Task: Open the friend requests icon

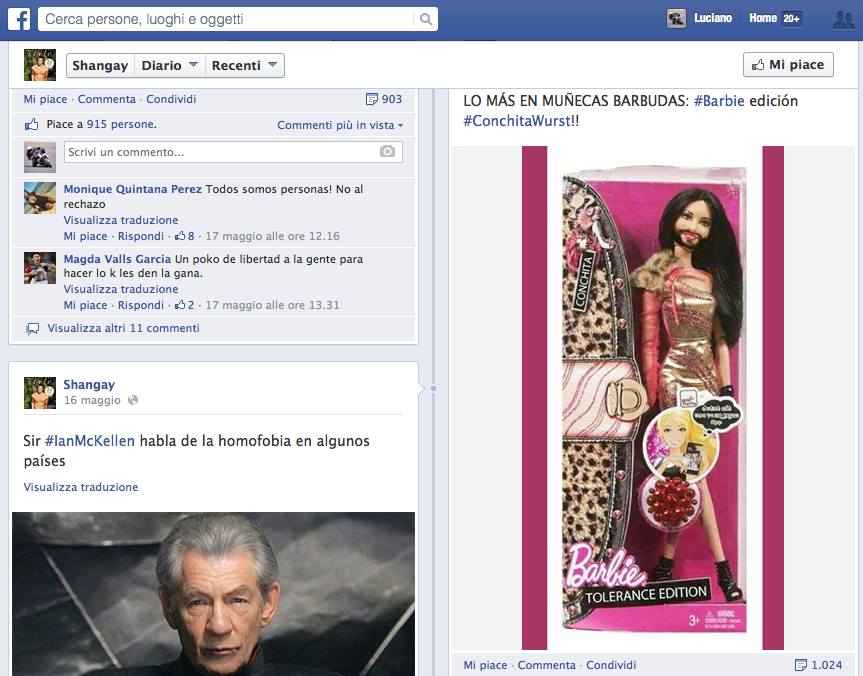Action: (x=842, y=19)
